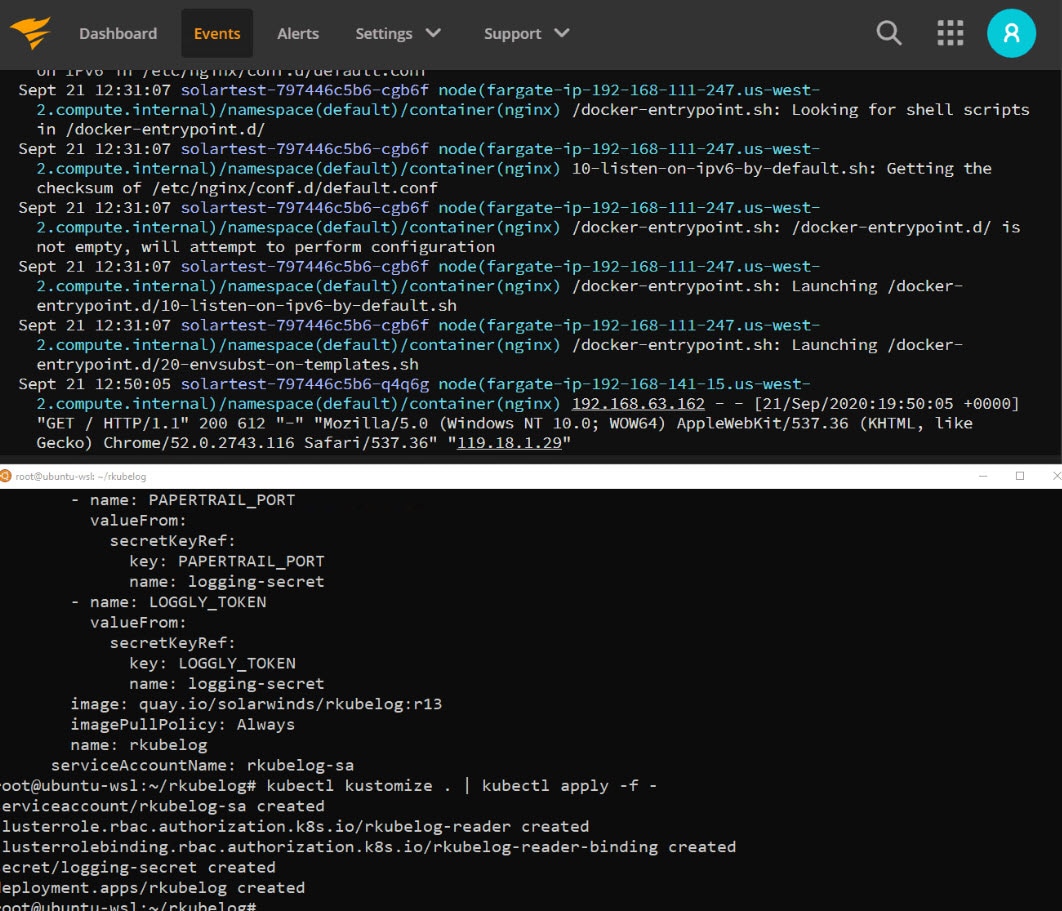Open the user profile avatar

pyautogui.click(x=1011, y=33)
